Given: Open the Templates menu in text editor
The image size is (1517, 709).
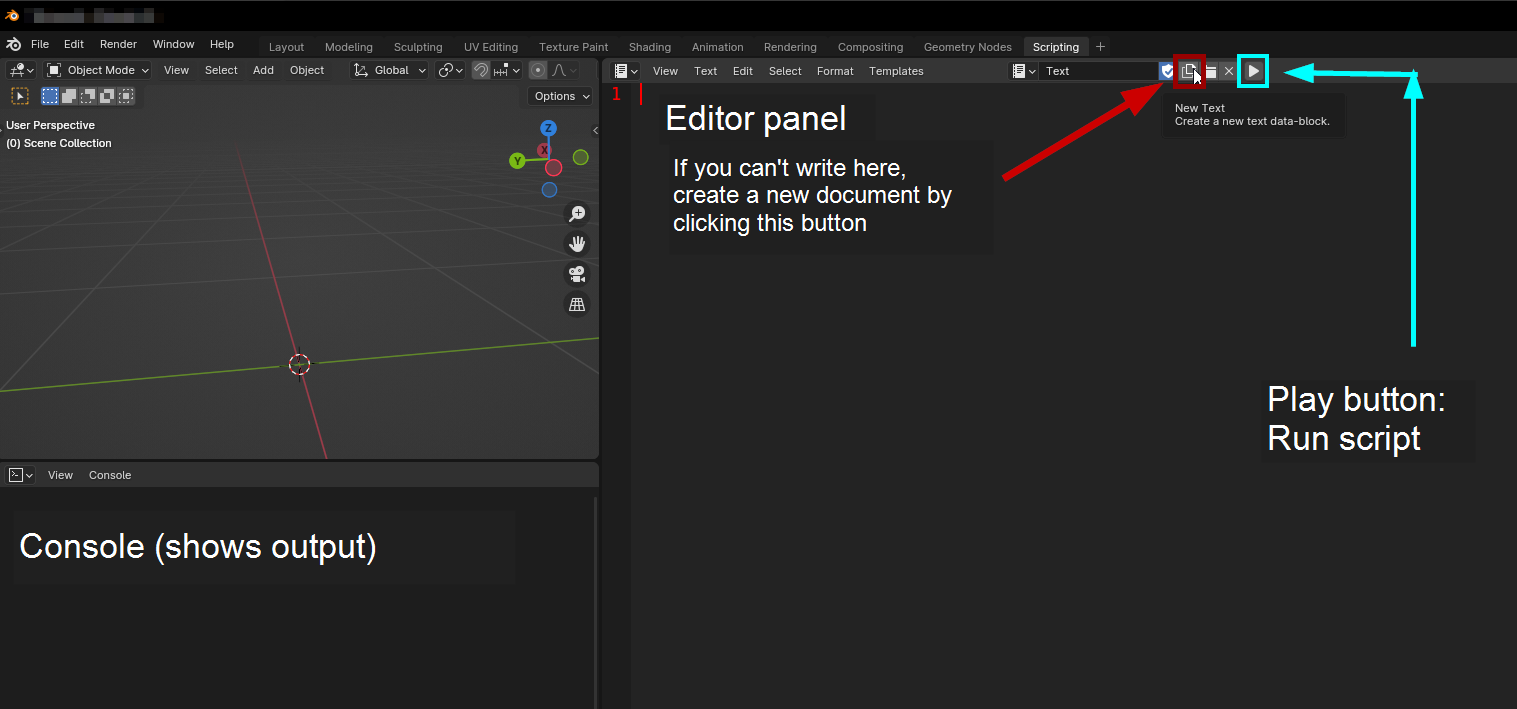Looking at the screenshot, I should (x=896, y=71).
